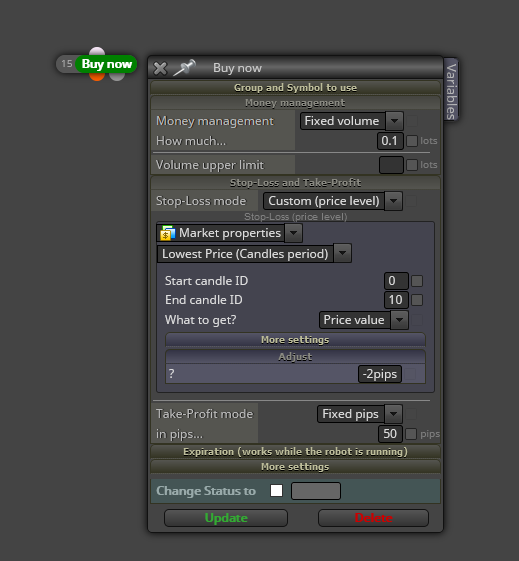This screenshot has width=519, height=561.
Task: Collapse the Adjust section header
Action: tap(295, 357)
